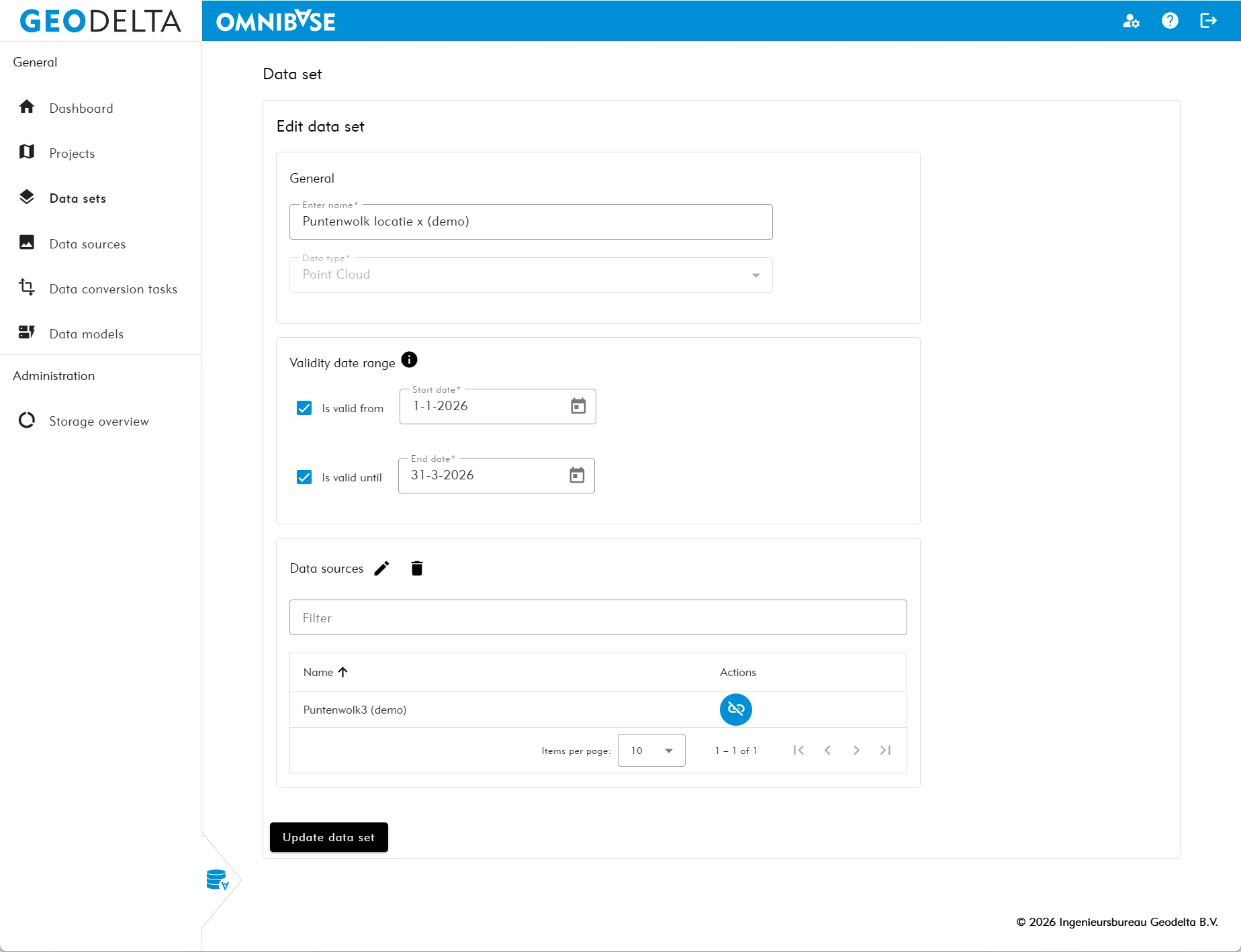Open Dashboard from the sidebar
The height and width of the screenshot is (952, 1241).
(x=81, y=108)
